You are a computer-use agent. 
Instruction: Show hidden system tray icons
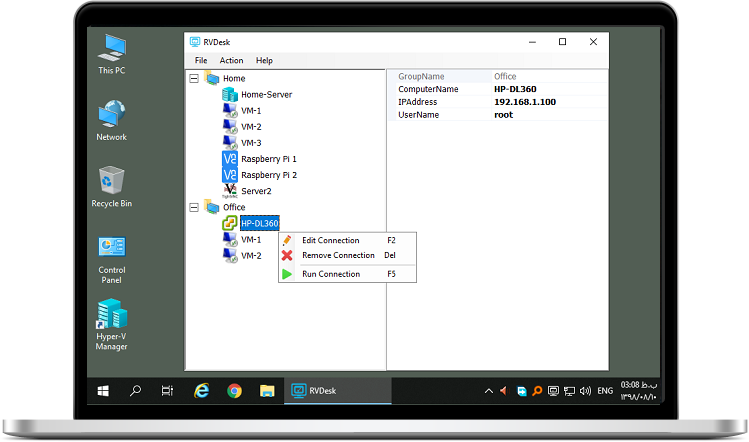click(488, 391)
